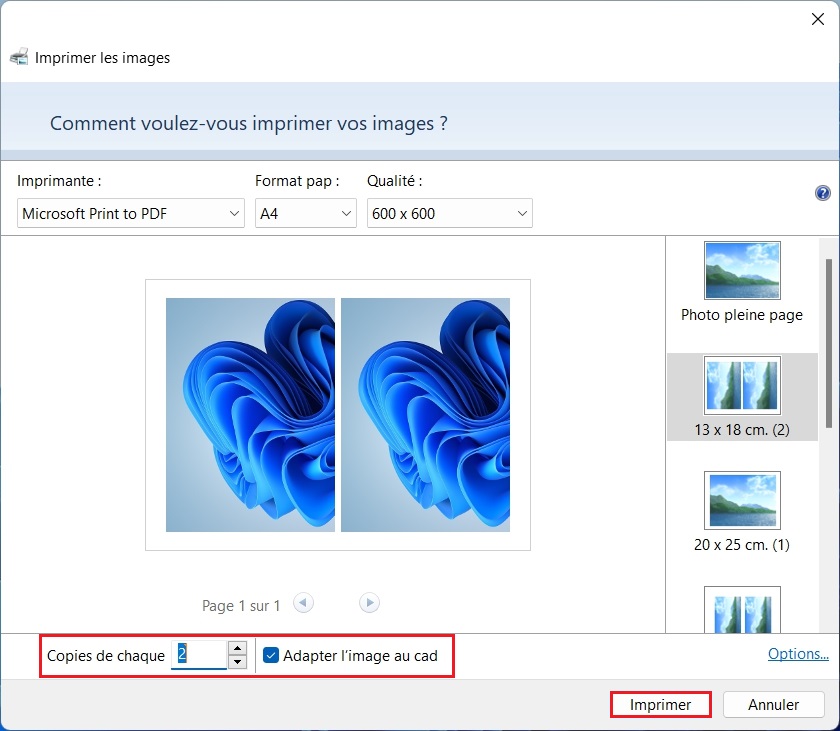
Task: Select Photo pleine page layout
Action: (742, 282)
